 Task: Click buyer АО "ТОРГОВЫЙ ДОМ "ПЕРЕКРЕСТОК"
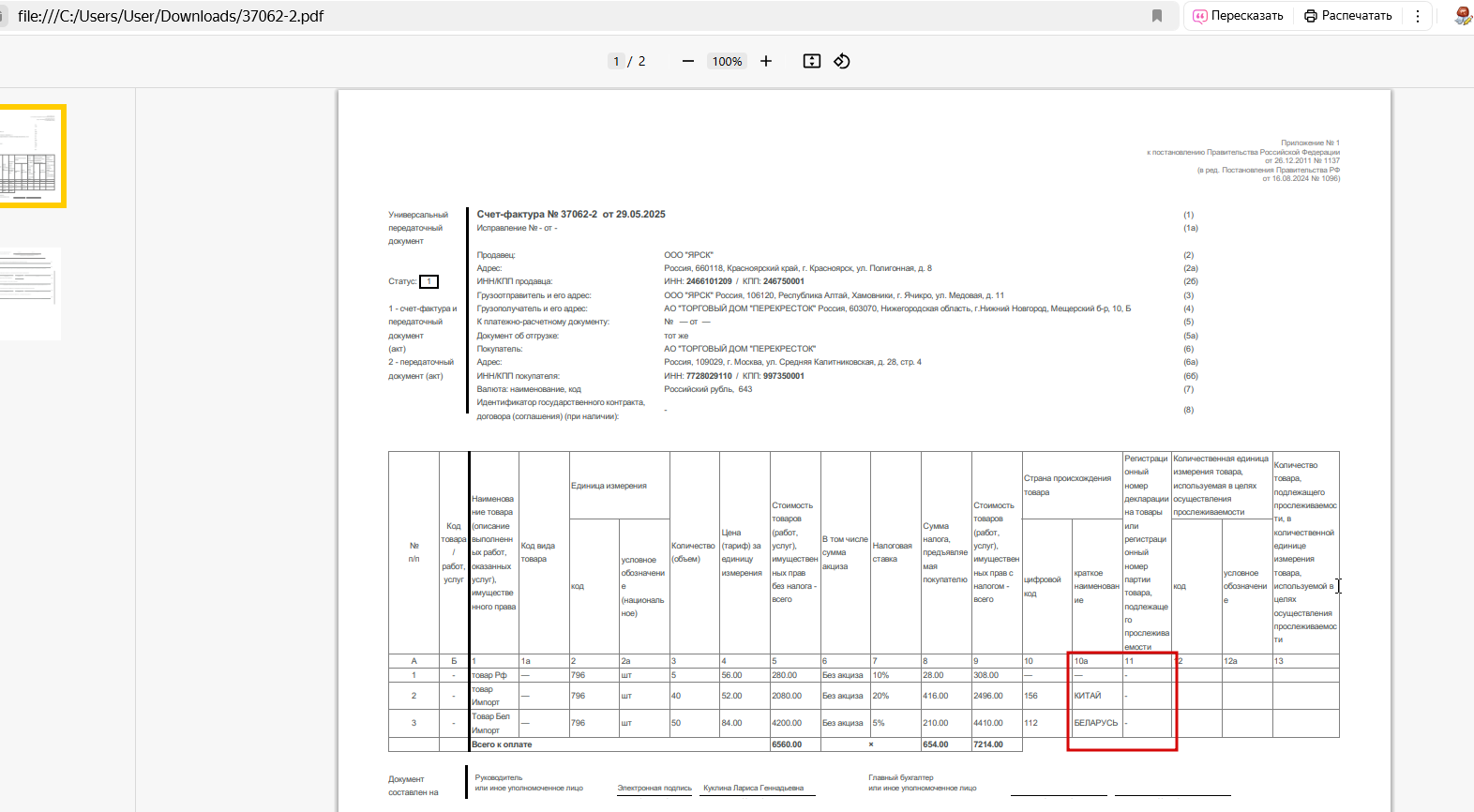pos(740,349)
